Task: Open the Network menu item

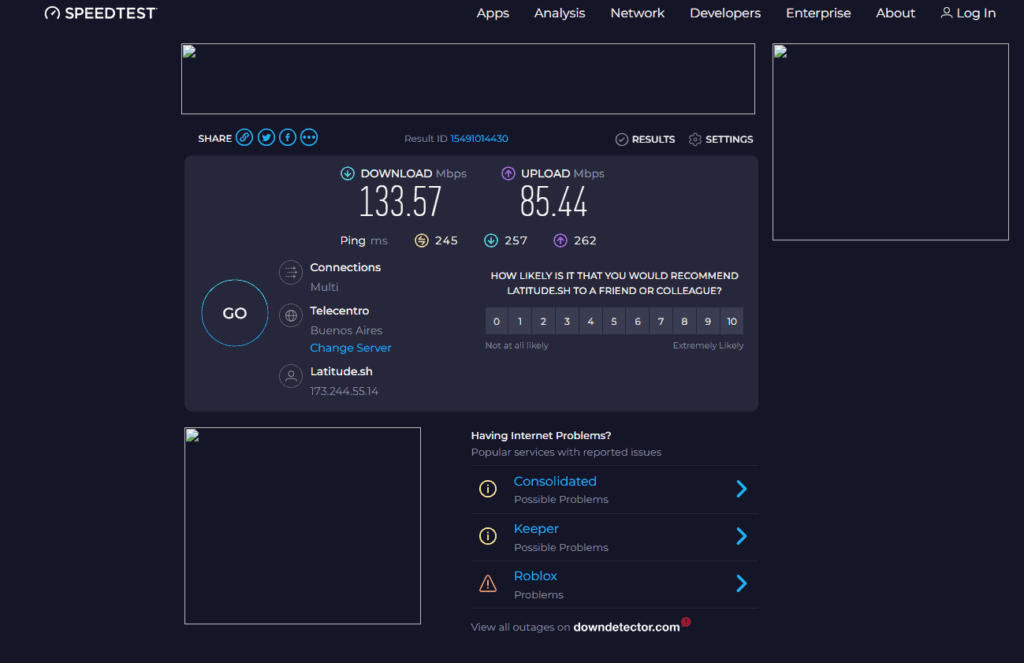Action: [637, 13]
